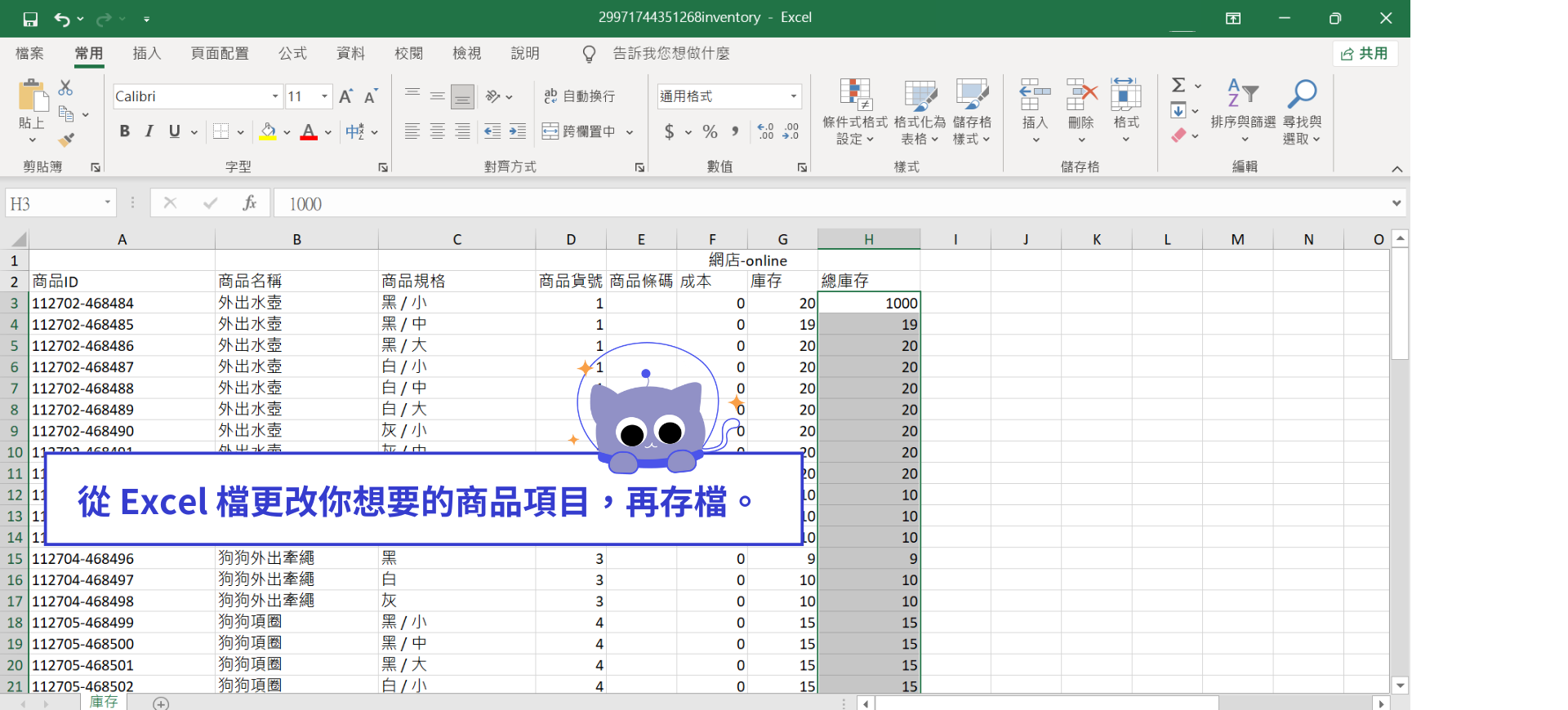Select column H header
This screenshot has height=710, width=1568.
[x=869, y=239]
